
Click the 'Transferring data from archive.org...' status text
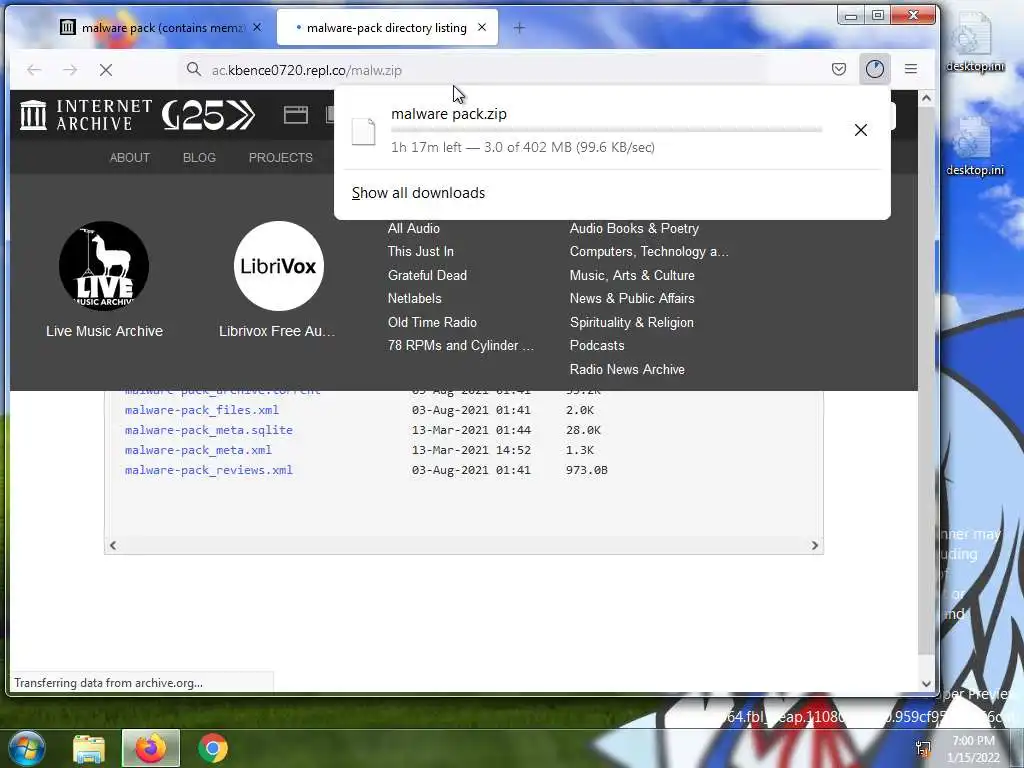click(x=108, y=682)
